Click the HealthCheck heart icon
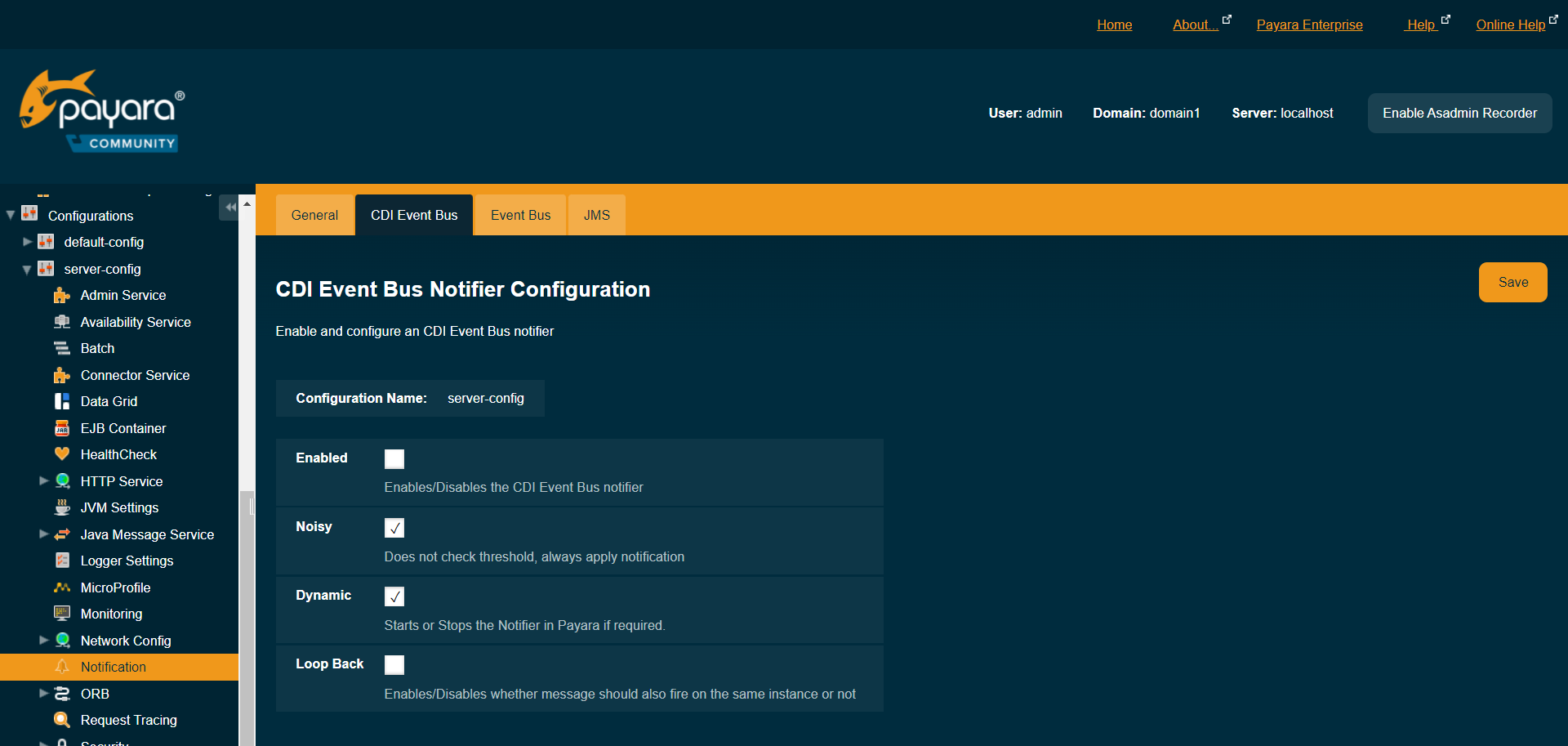This screenshot has height=746, width=1568. point(62,454)
